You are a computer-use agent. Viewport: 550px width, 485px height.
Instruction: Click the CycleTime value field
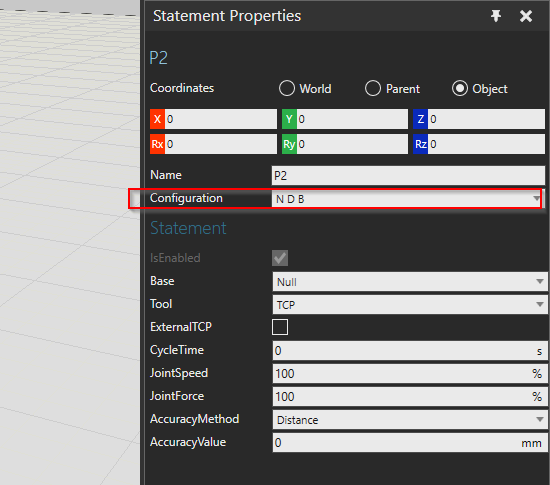click(410, 351)
